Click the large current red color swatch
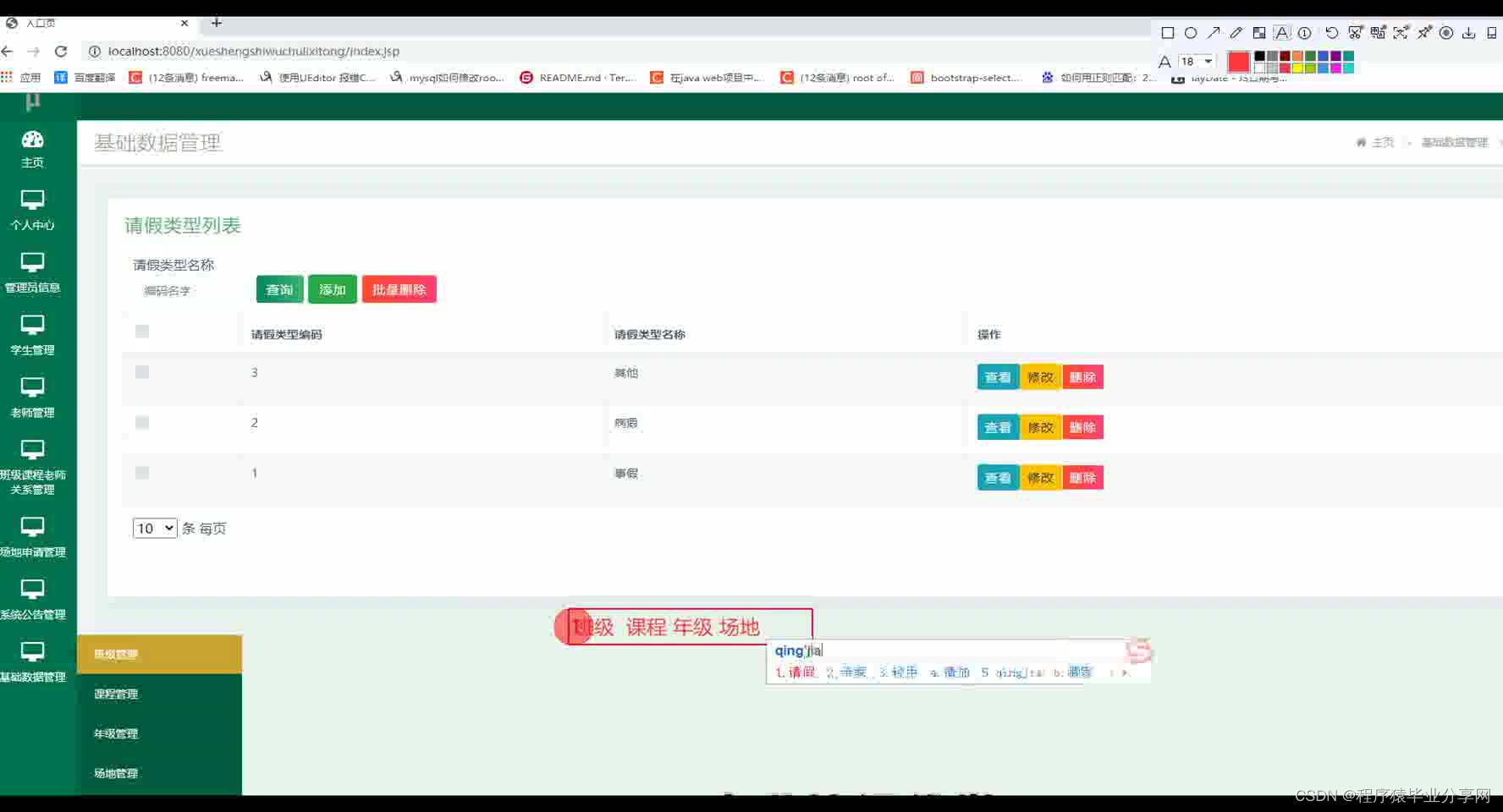 (x=1238, y=62)
